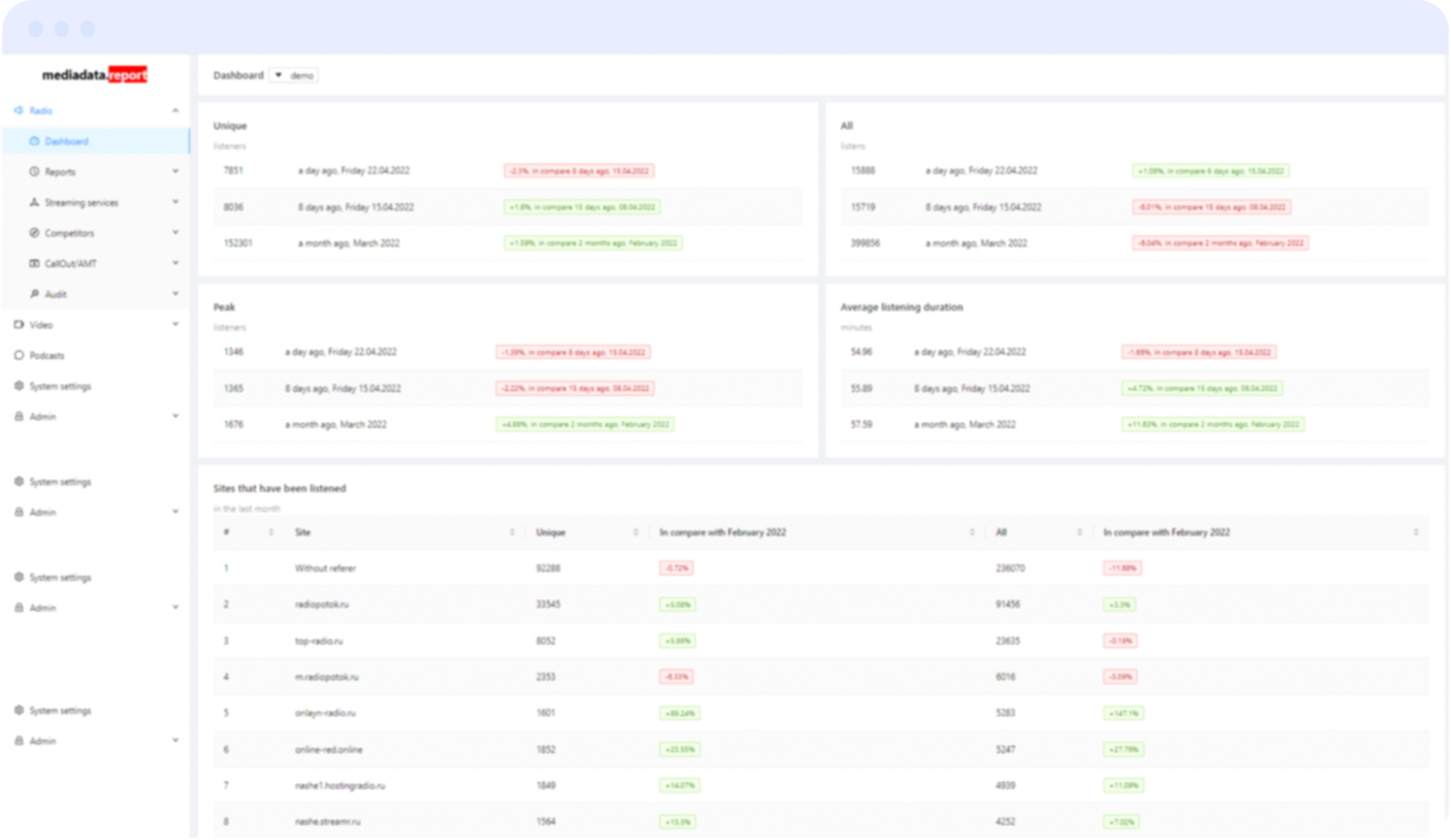Viewport: 1451px width, 840px height.
Task: Open the Podcasts menu item
Action: pyautogui.click(x=96, y=356)
